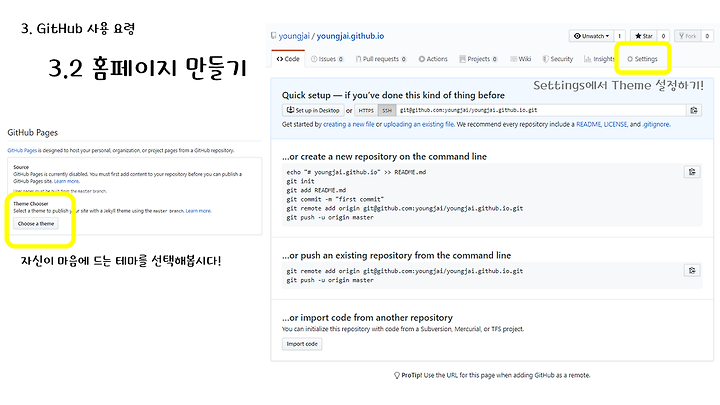Expand the Unwatch dropdown
Viewport: 720px width, 405px height.
click(591, 36)
